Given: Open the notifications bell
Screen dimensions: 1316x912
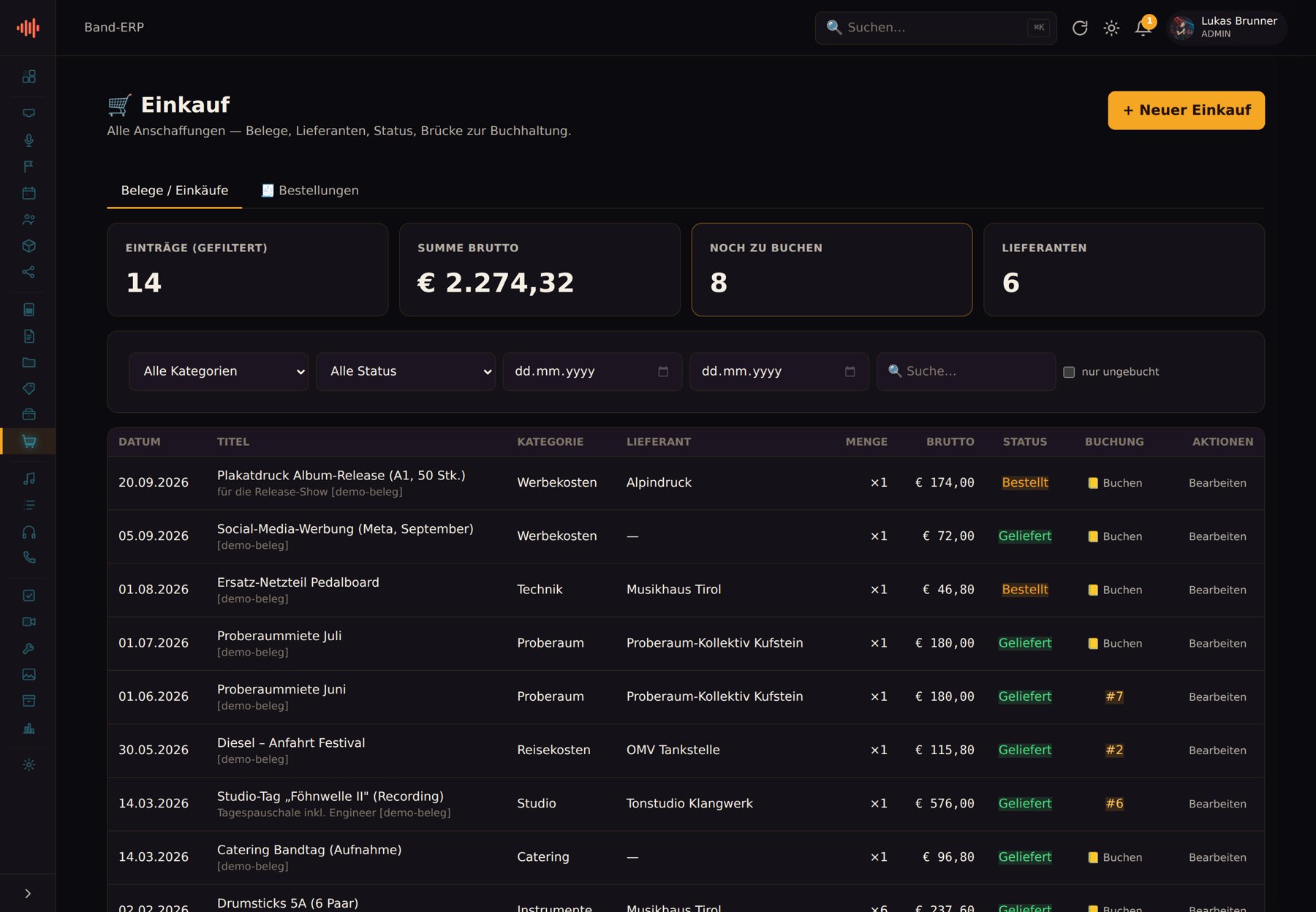Looking at the screenshot, I should pyautogui.click(x=1143, y=28).
